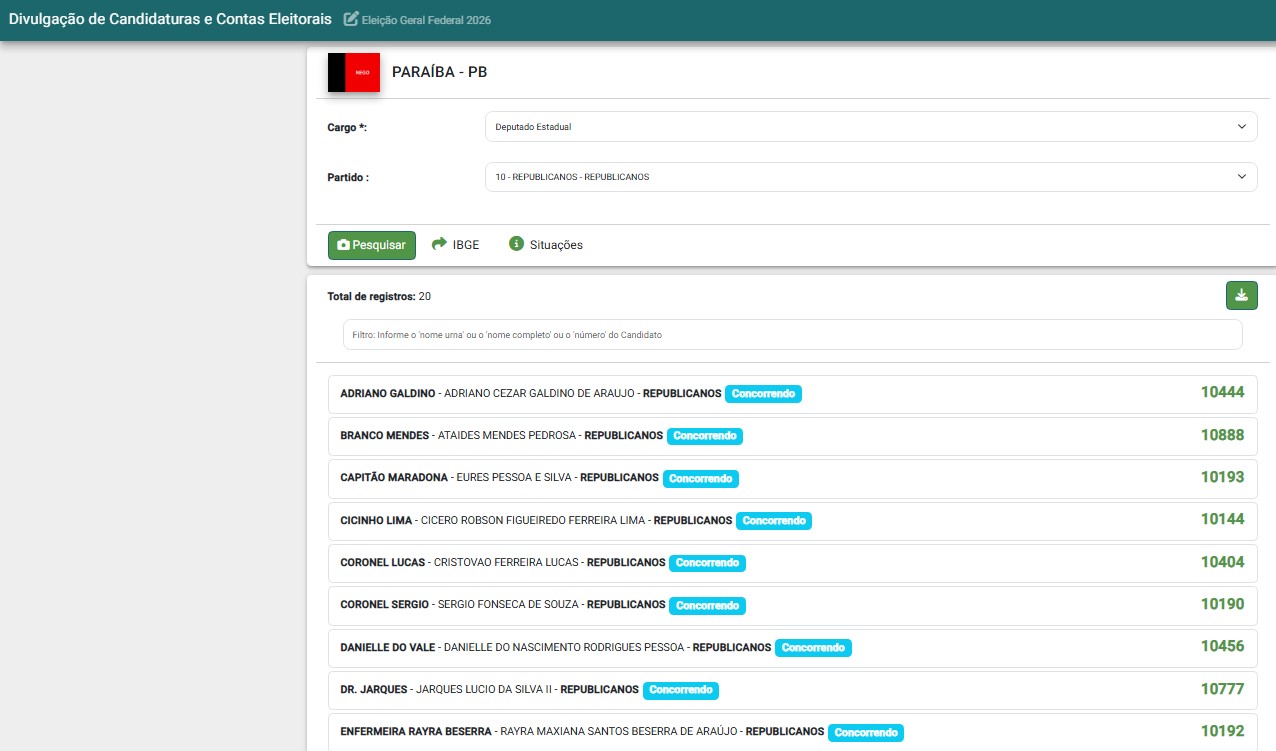
Task: Open the Situações info link
Action: click(546, 245)
